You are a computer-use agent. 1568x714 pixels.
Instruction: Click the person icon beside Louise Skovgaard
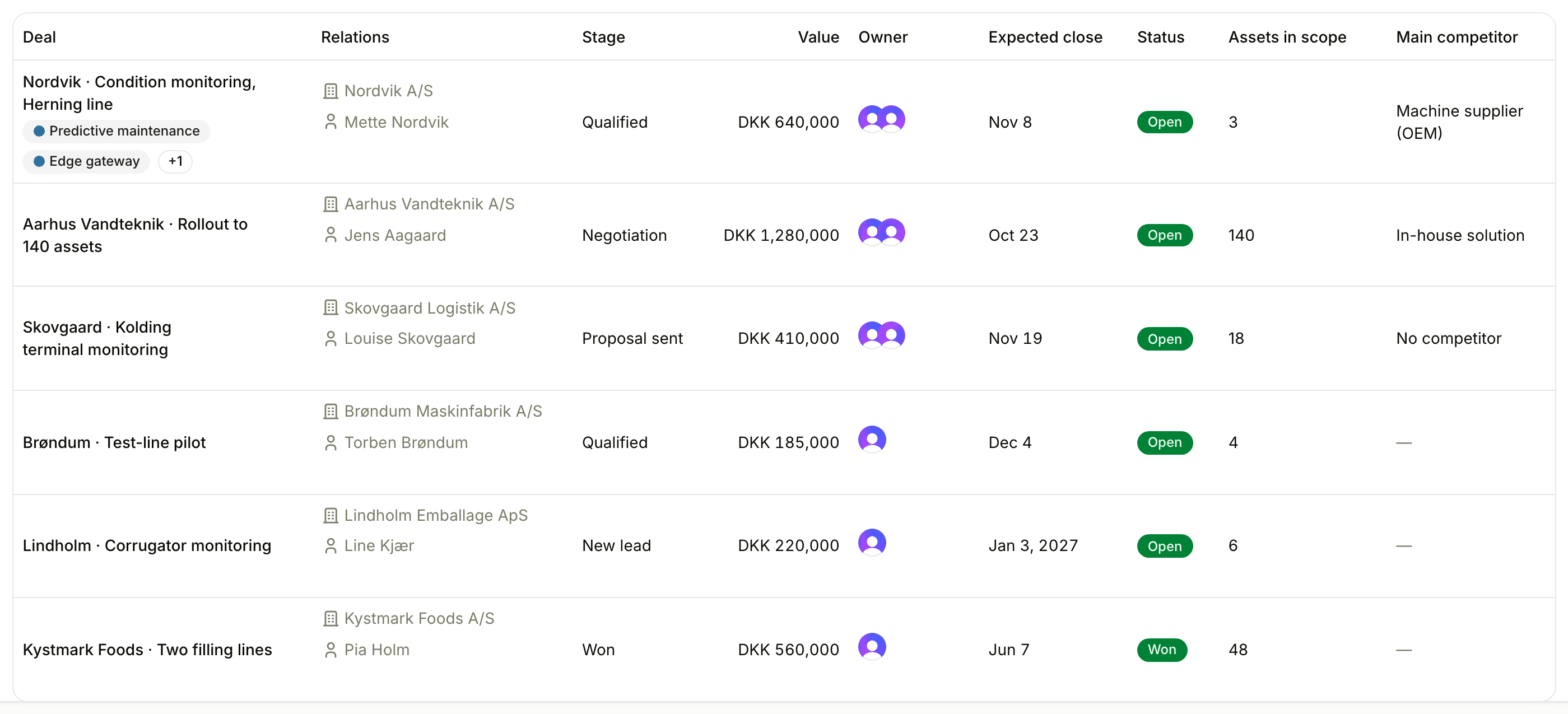tap(331, 339)
